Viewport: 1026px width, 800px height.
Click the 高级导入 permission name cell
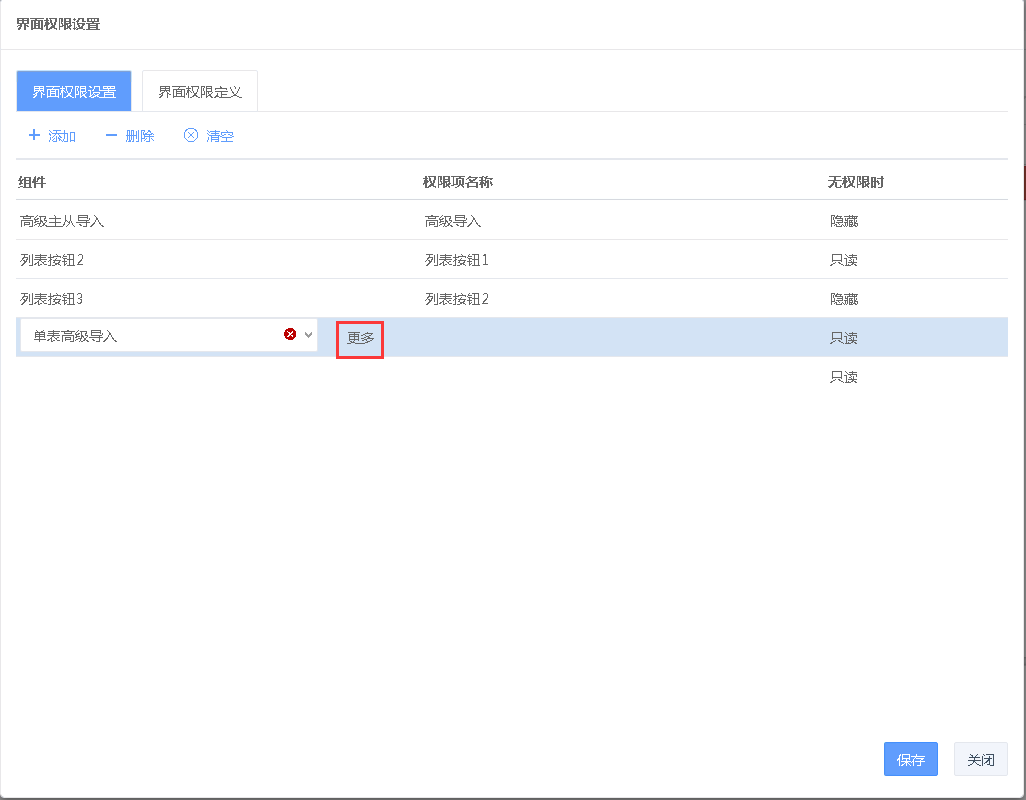[x=453, y=221]
